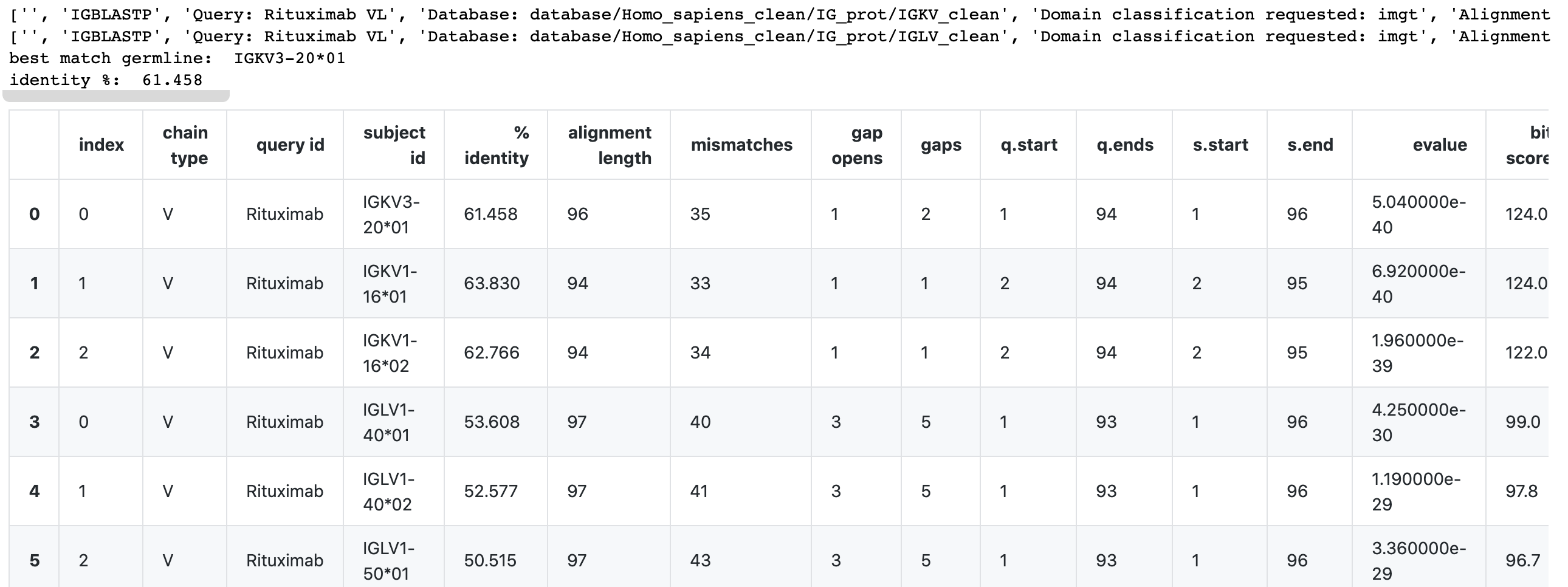Click 'best match germline: IGKV3-20*01' output line

pyautogui.click(x=177, y=58)
